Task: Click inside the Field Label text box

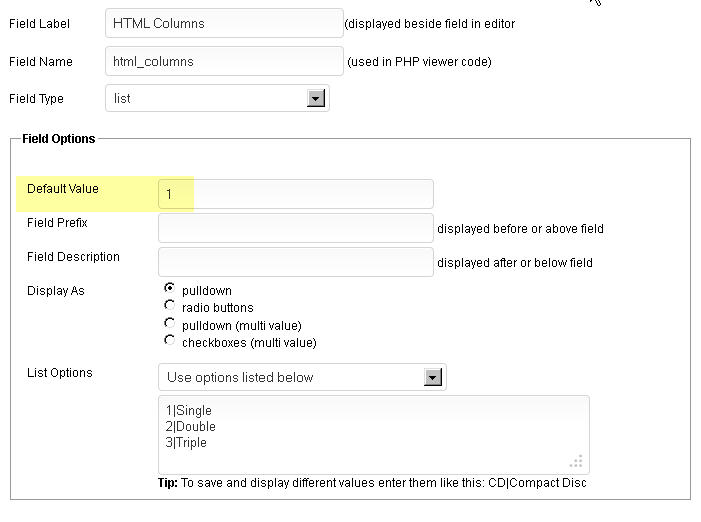Action: 223,23
